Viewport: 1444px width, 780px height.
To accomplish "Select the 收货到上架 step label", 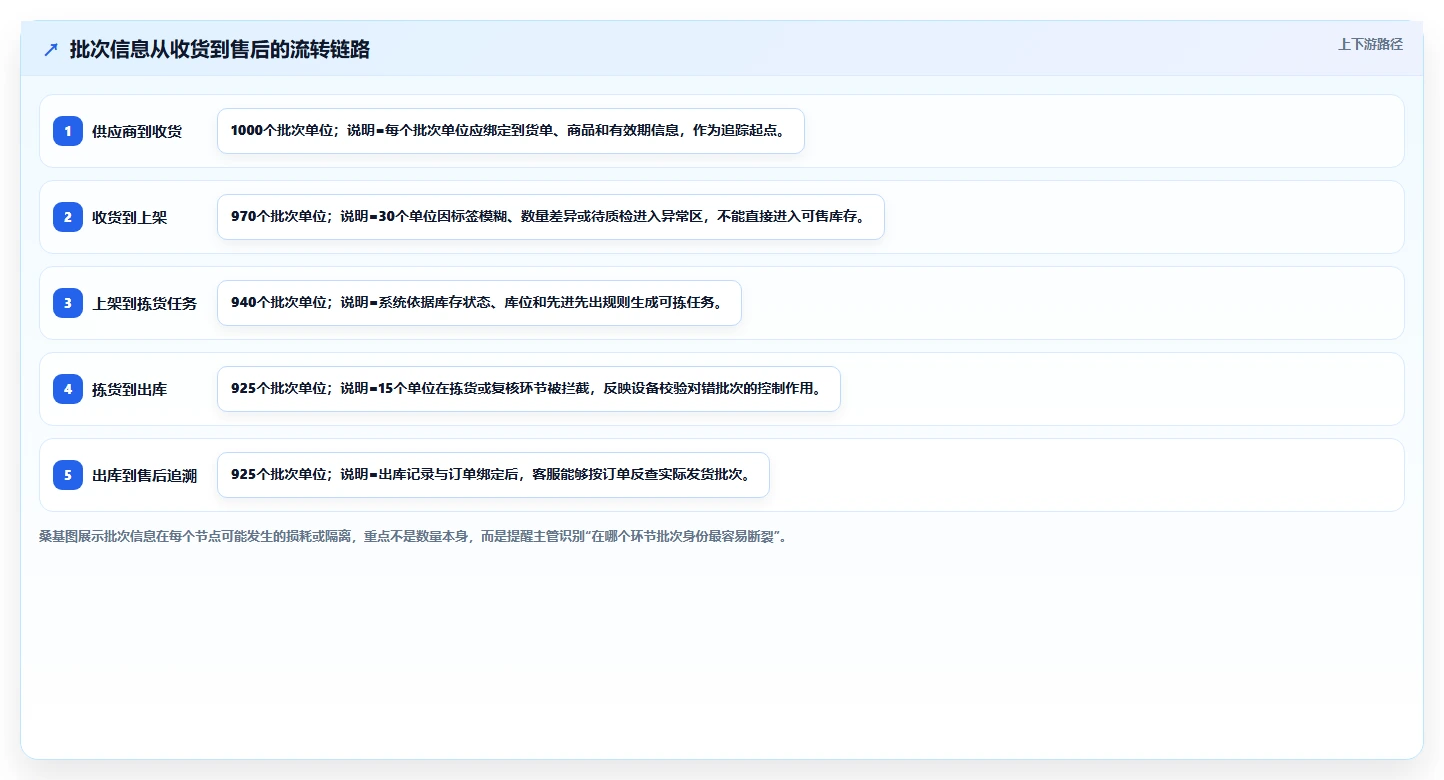I will 130,217.
